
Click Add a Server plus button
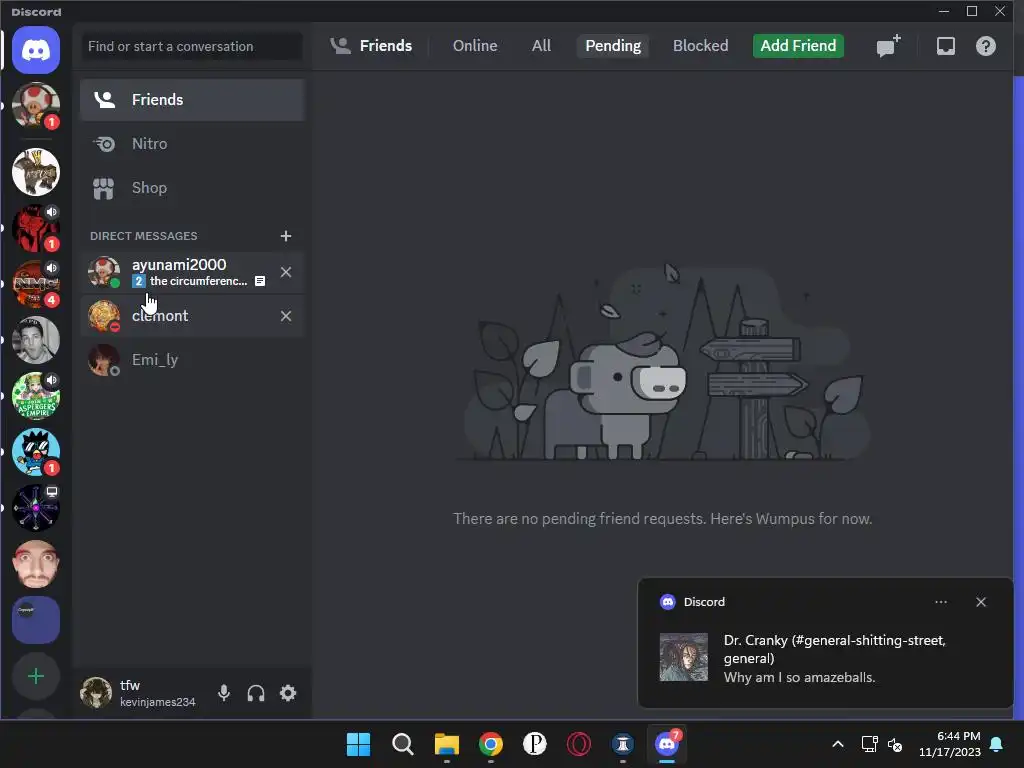36,676
